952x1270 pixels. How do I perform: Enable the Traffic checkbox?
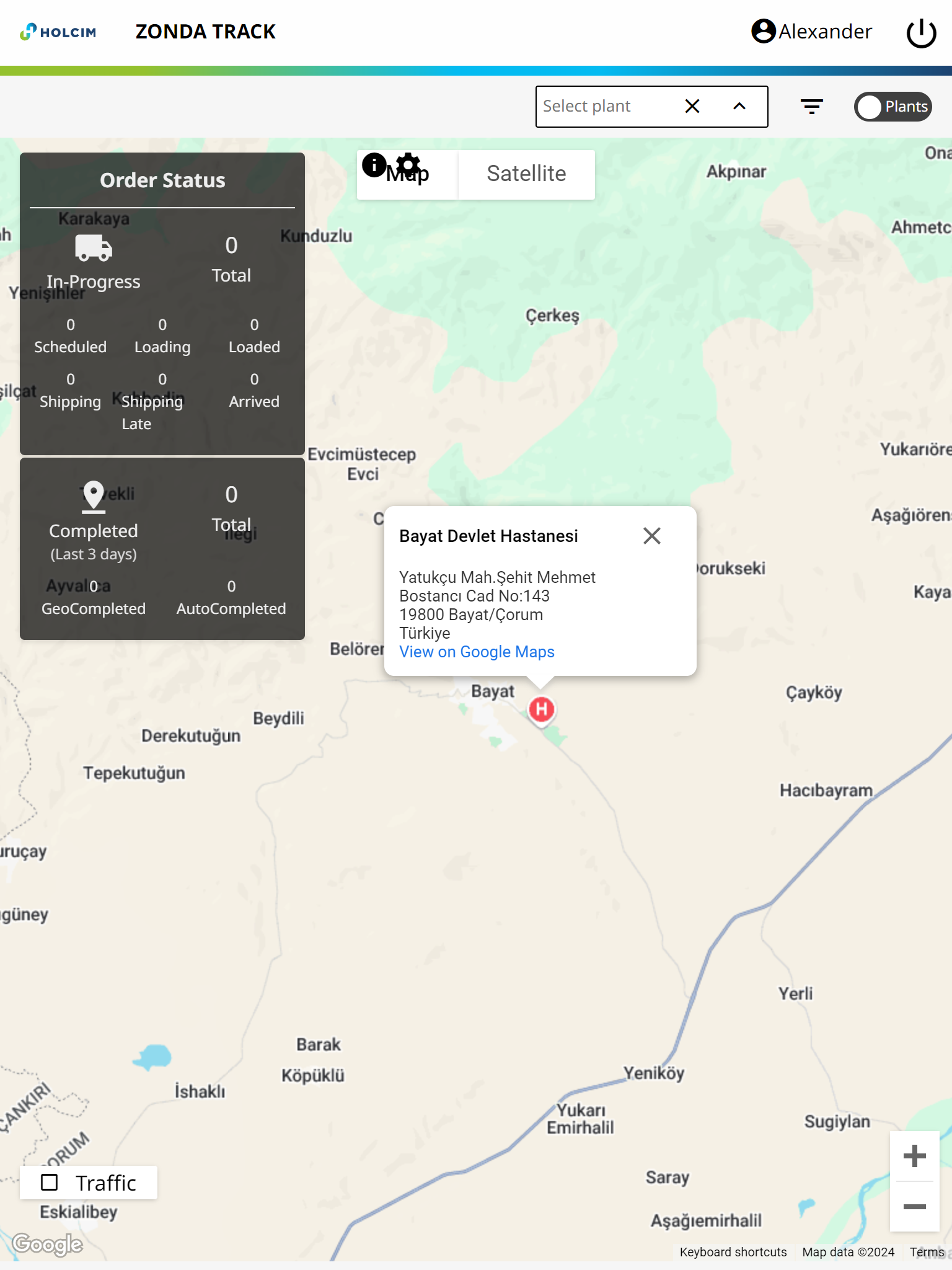point(50,1183)
